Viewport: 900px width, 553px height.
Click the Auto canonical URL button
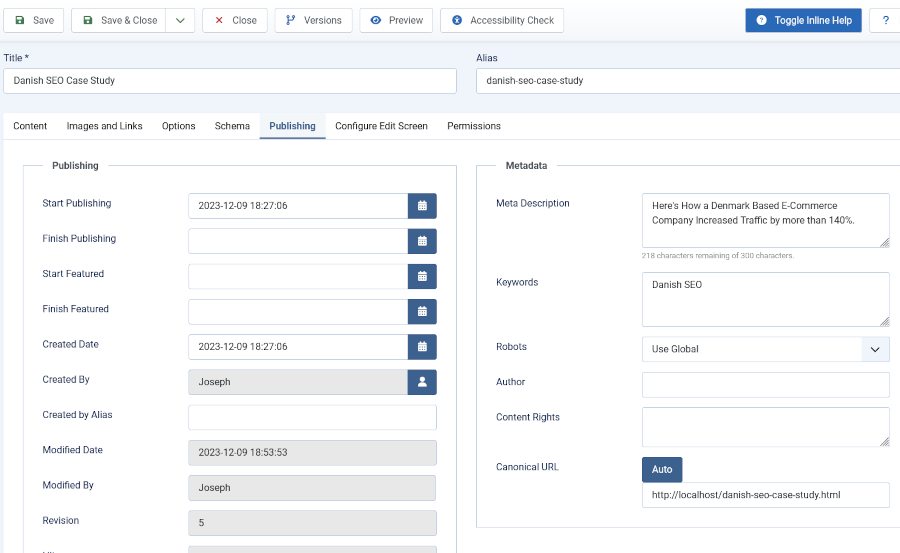coord(662,469)
